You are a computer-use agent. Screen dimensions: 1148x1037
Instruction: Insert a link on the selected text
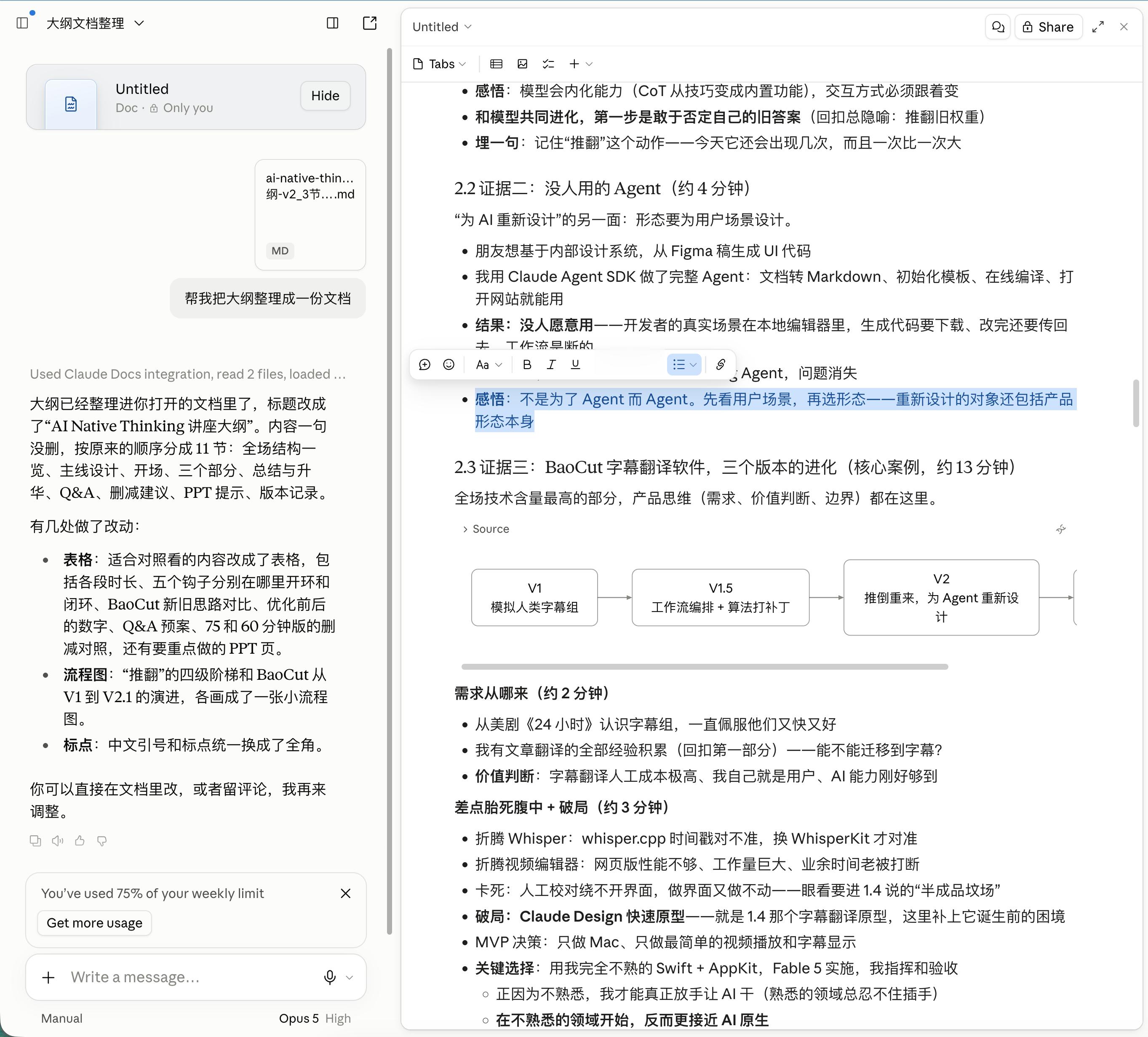721,364
